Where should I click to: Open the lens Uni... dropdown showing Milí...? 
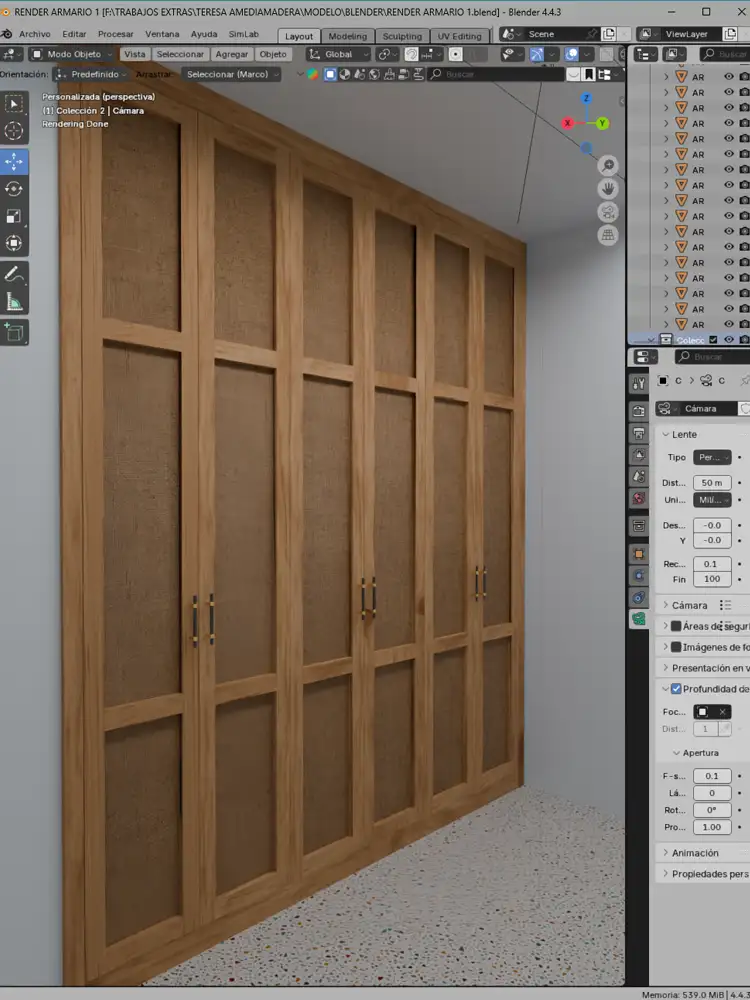pyautogui.click(x=712, y=500)
